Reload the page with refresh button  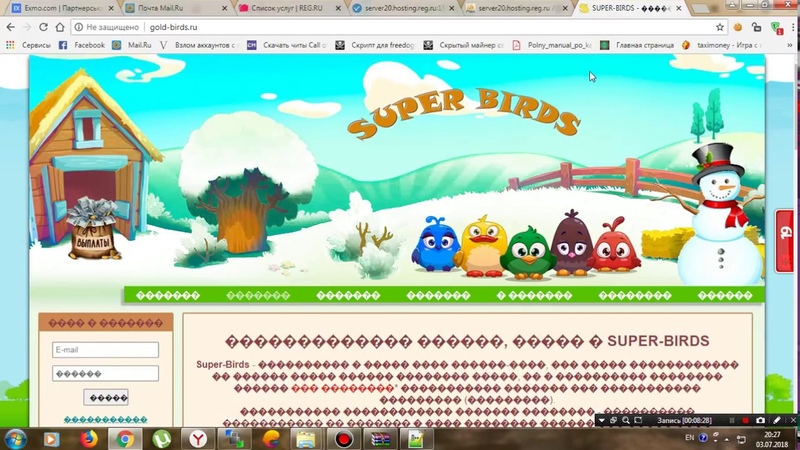(x=52, y=27)
